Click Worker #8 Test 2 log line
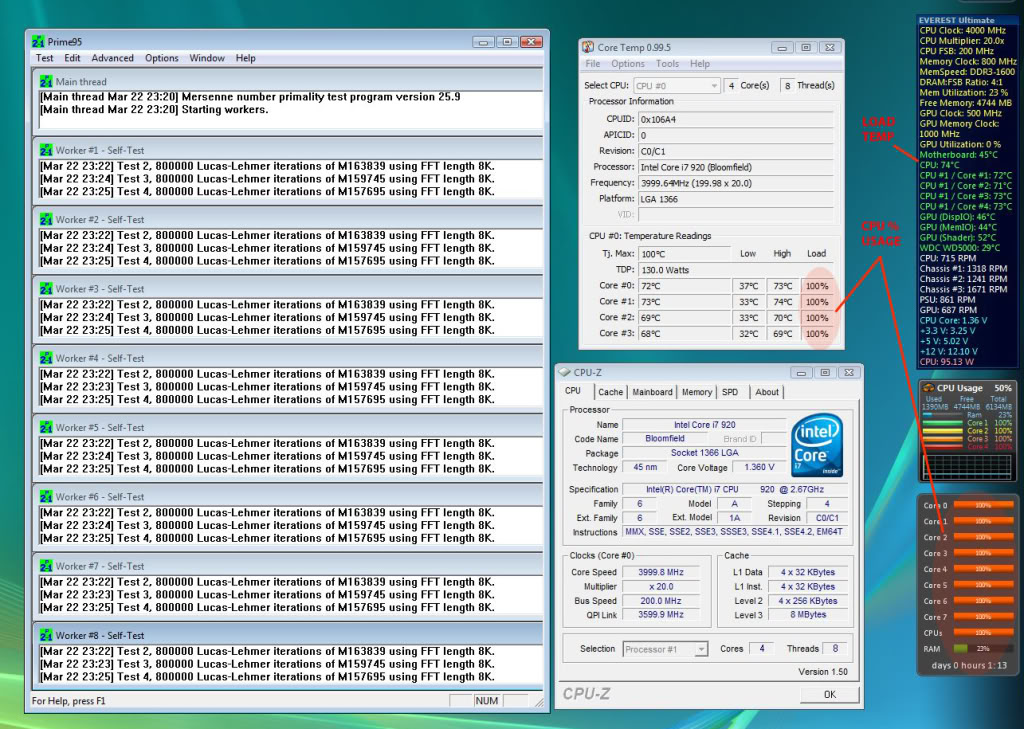 (x=267, y=651)
